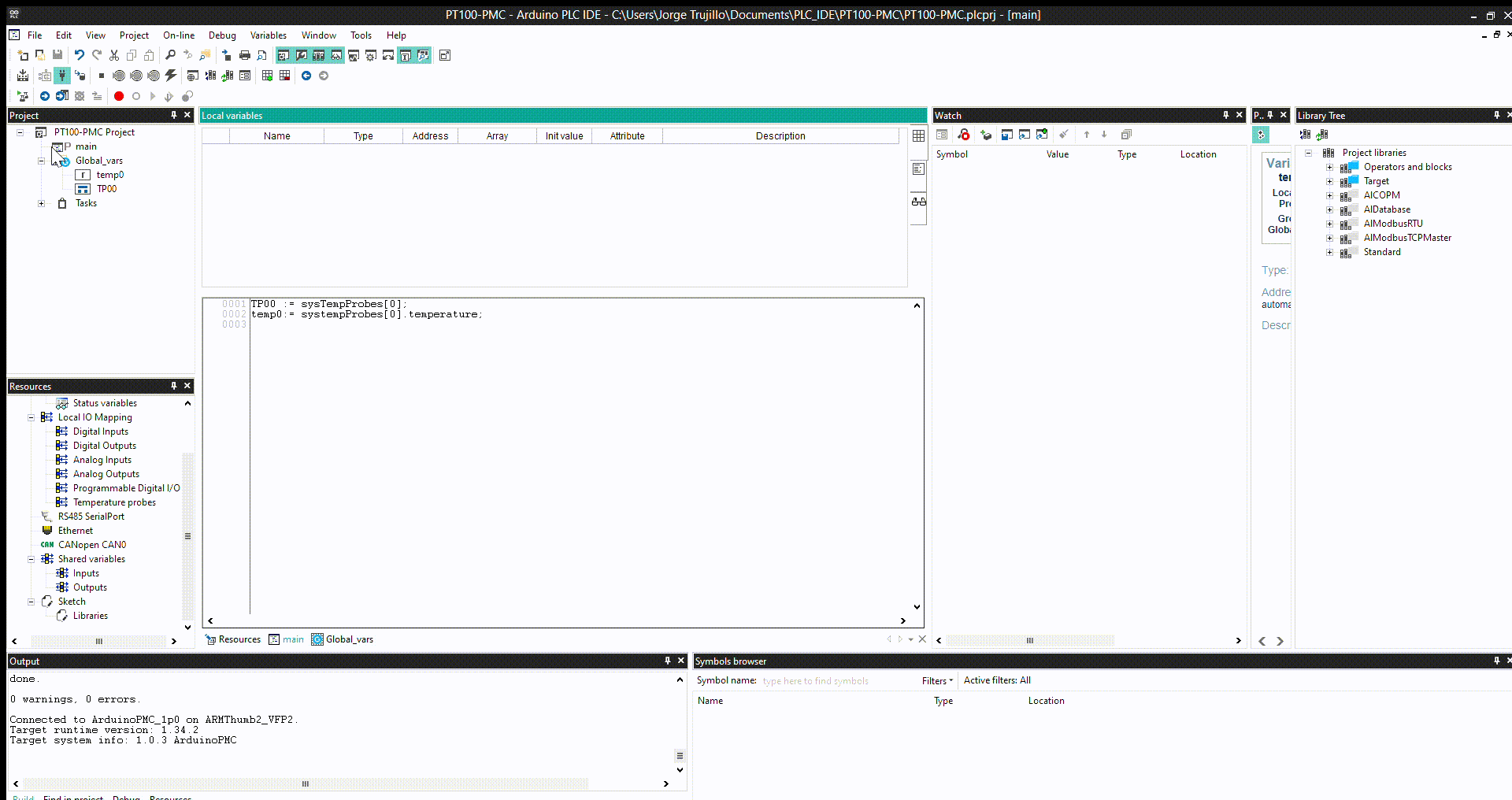Open the watch list display options icon

click(942, 135)
